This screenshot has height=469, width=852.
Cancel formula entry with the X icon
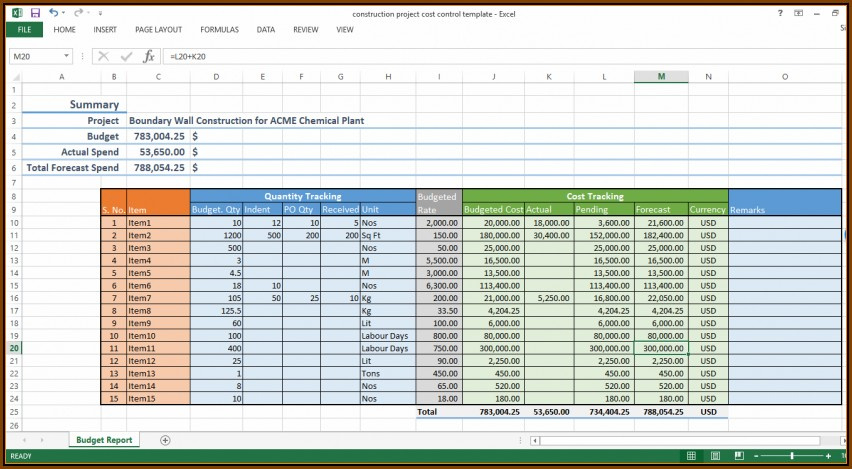point(103,56)
